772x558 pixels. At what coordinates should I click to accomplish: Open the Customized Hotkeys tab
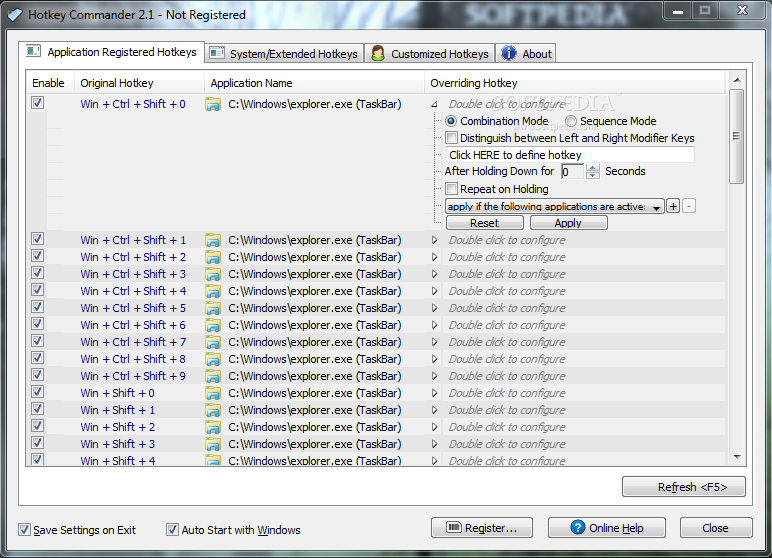(430, 53)
